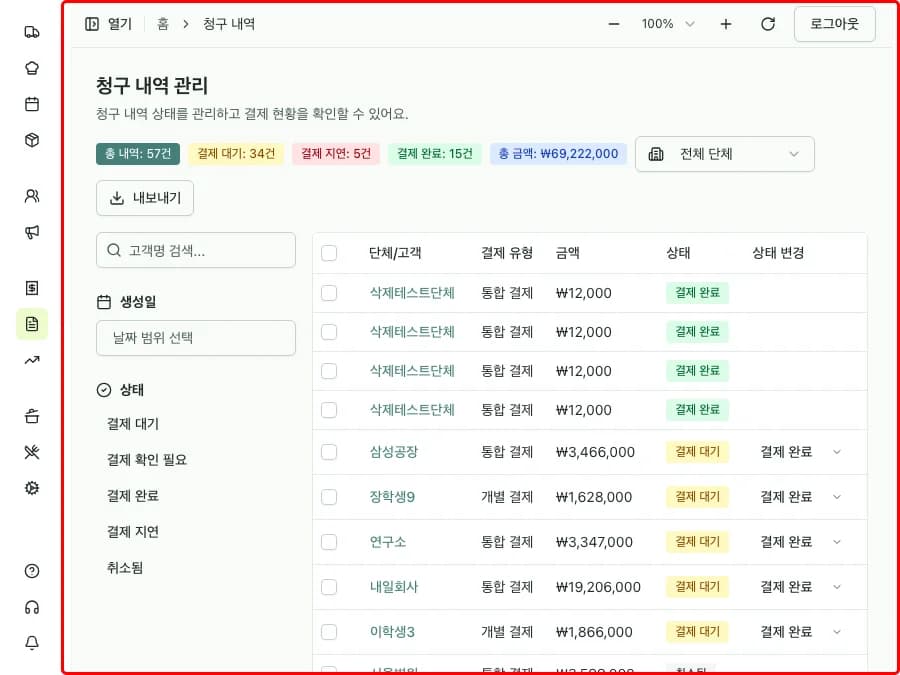The width and height of the screenshot is (900, 675).
Task: Open the zoom level percentage dropdown
Action: tap(668, 23)
